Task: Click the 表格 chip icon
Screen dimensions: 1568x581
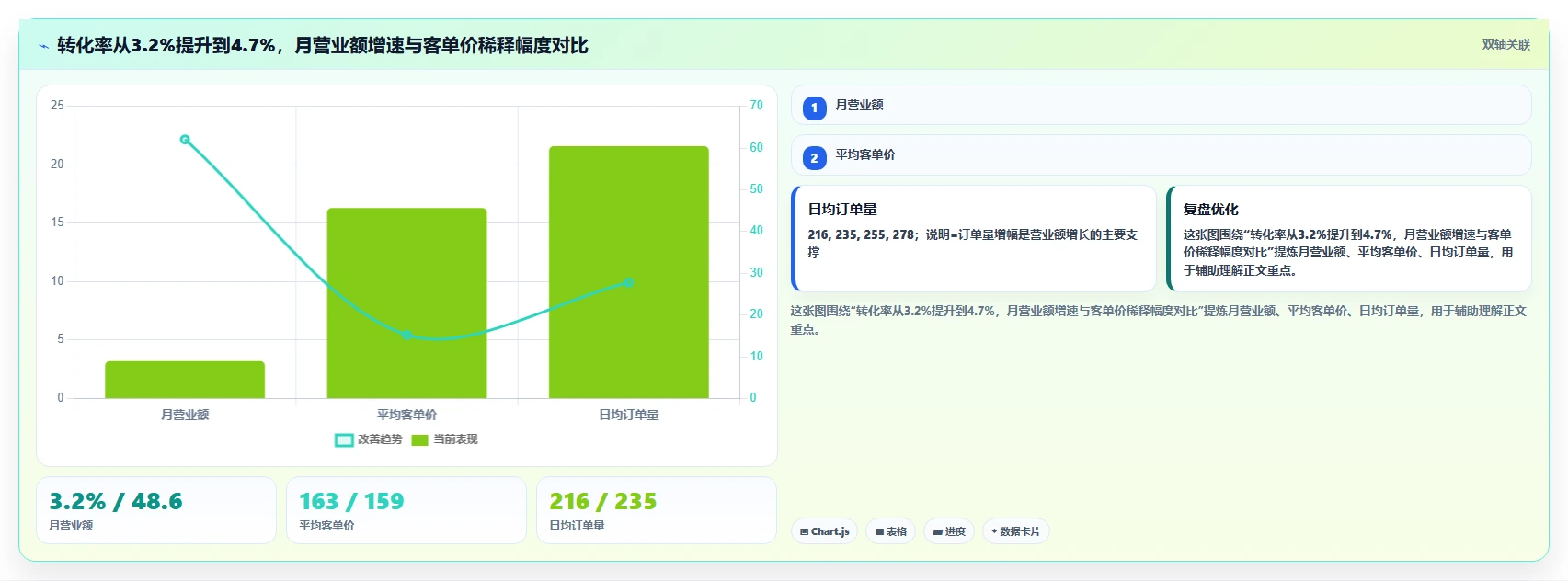Action: [x=879, y=531]
